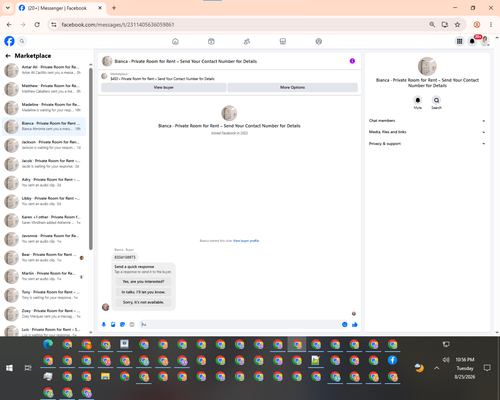
Task: Open the Javonnie conversation
Action: click(45, 239)
